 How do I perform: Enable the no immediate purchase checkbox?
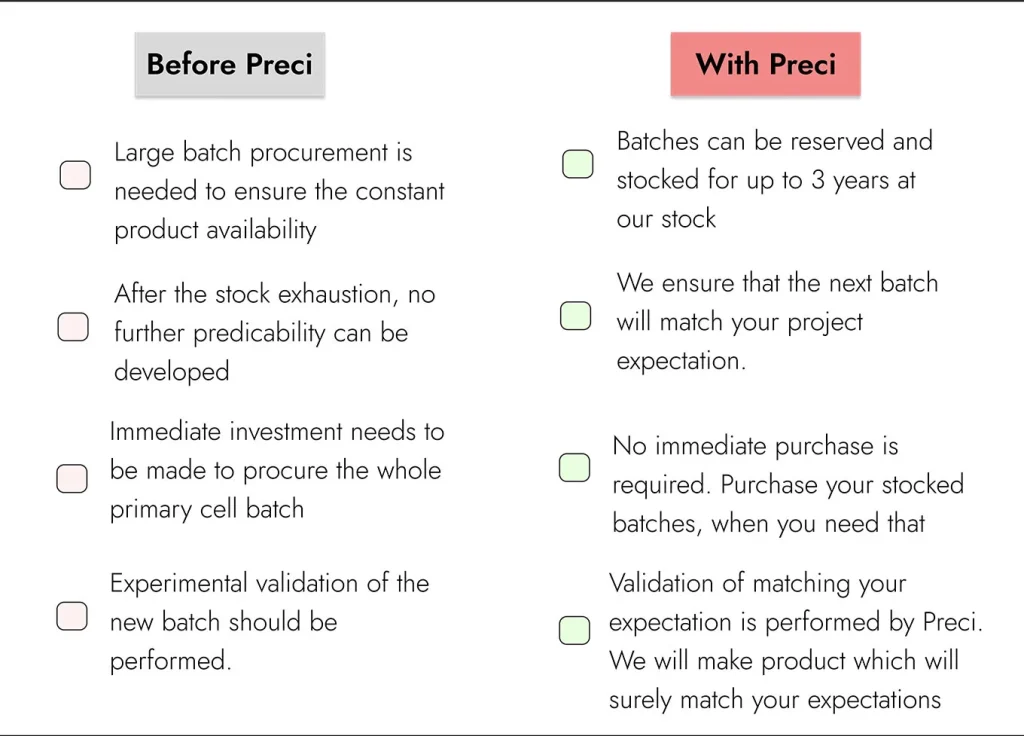coord(574,467)
